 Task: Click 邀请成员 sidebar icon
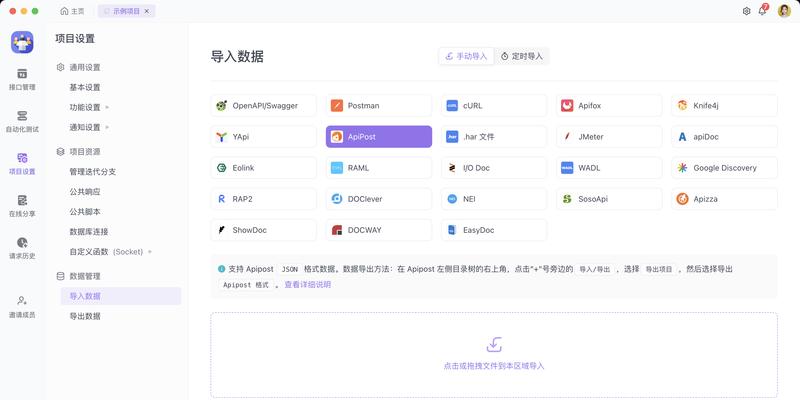22,307
